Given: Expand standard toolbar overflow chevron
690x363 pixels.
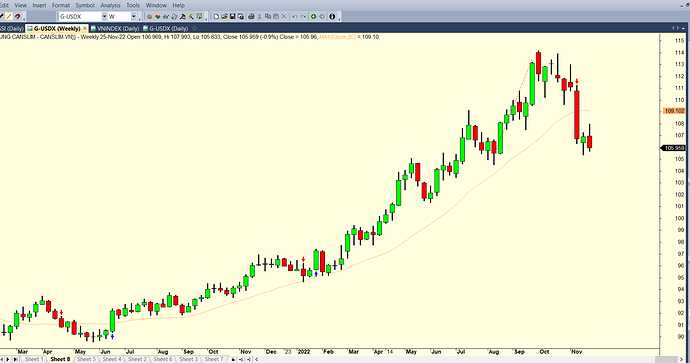Looking at the screenshot, I should click(x=339, y=19).
